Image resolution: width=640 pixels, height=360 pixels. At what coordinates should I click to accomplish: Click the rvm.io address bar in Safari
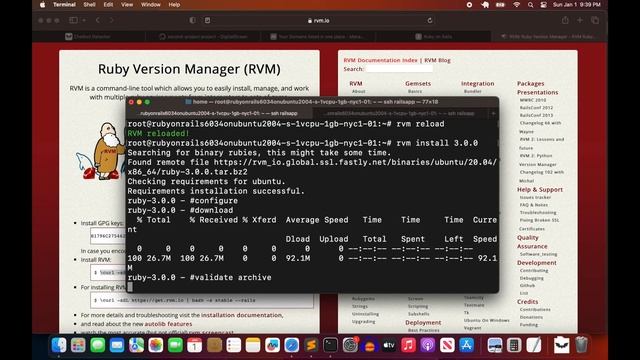[x=319, y=20]
